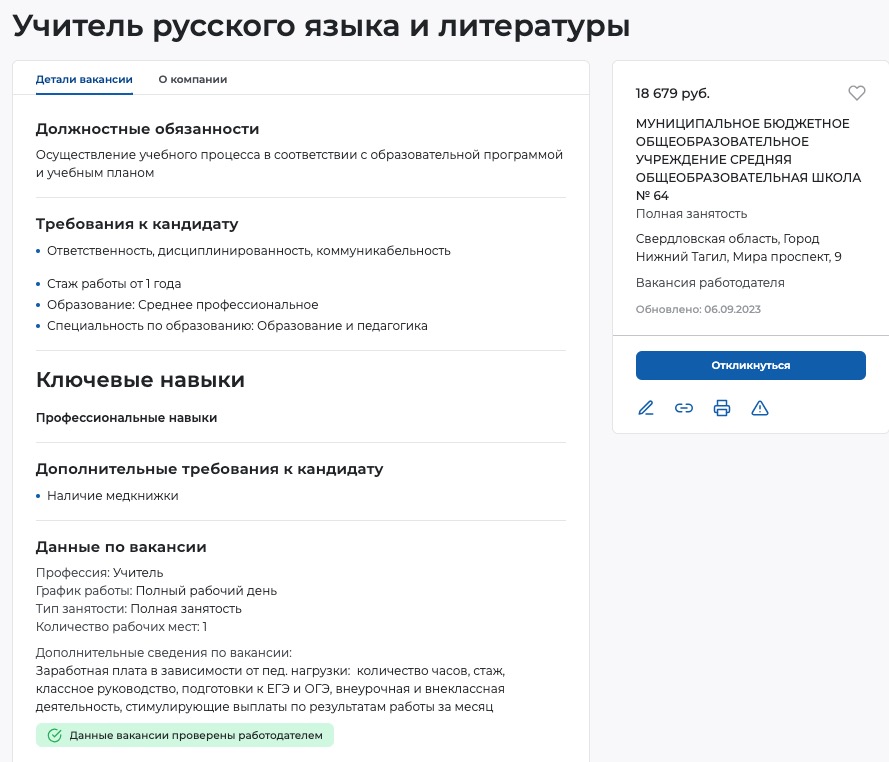The image size is (889, 762).
Task: Click the "Профессиональные навыки" subheading
Action: pos(126,418)
